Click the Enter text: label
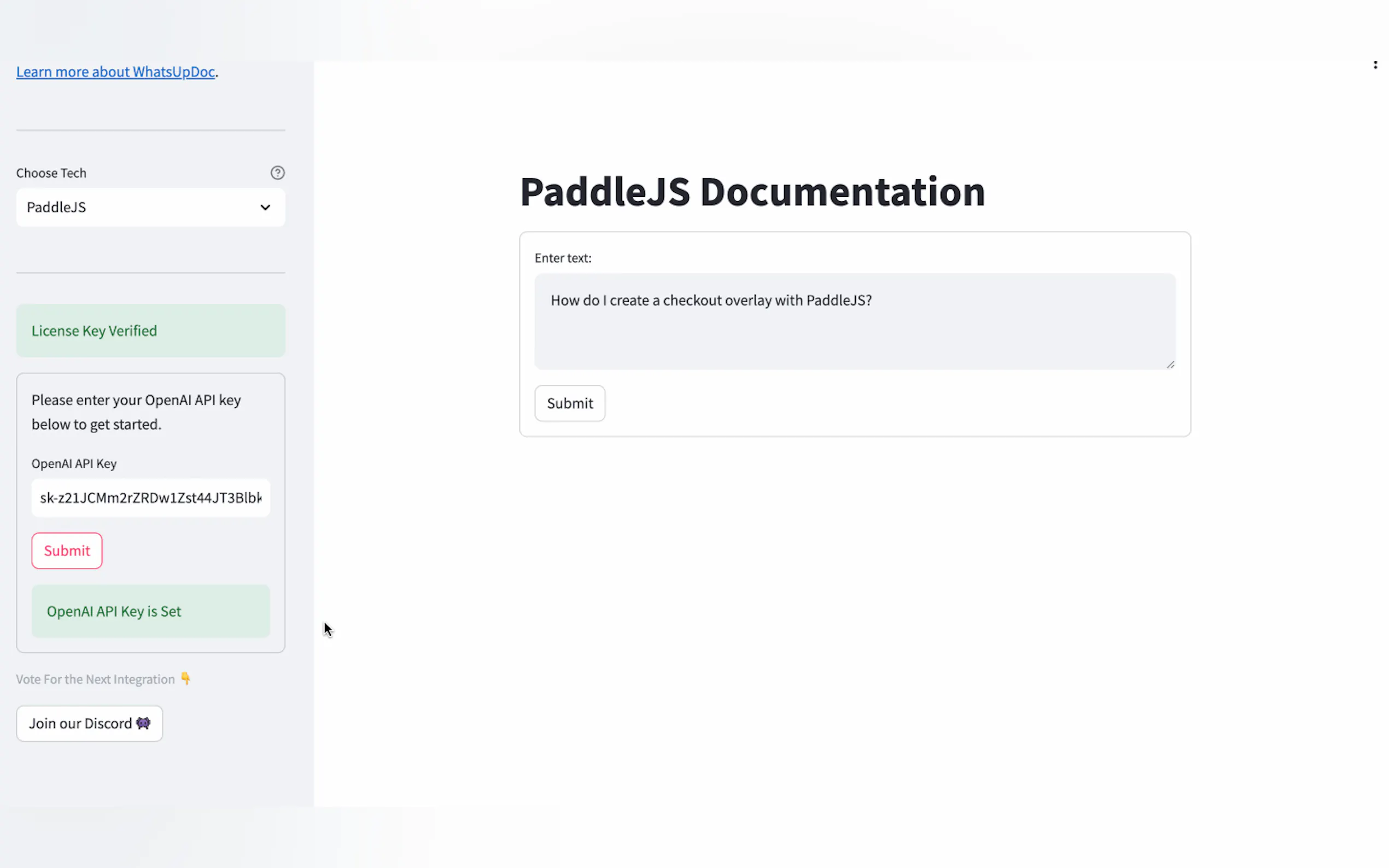The height and width of the screenshot is (868, 1389). (x=562, y=258)
